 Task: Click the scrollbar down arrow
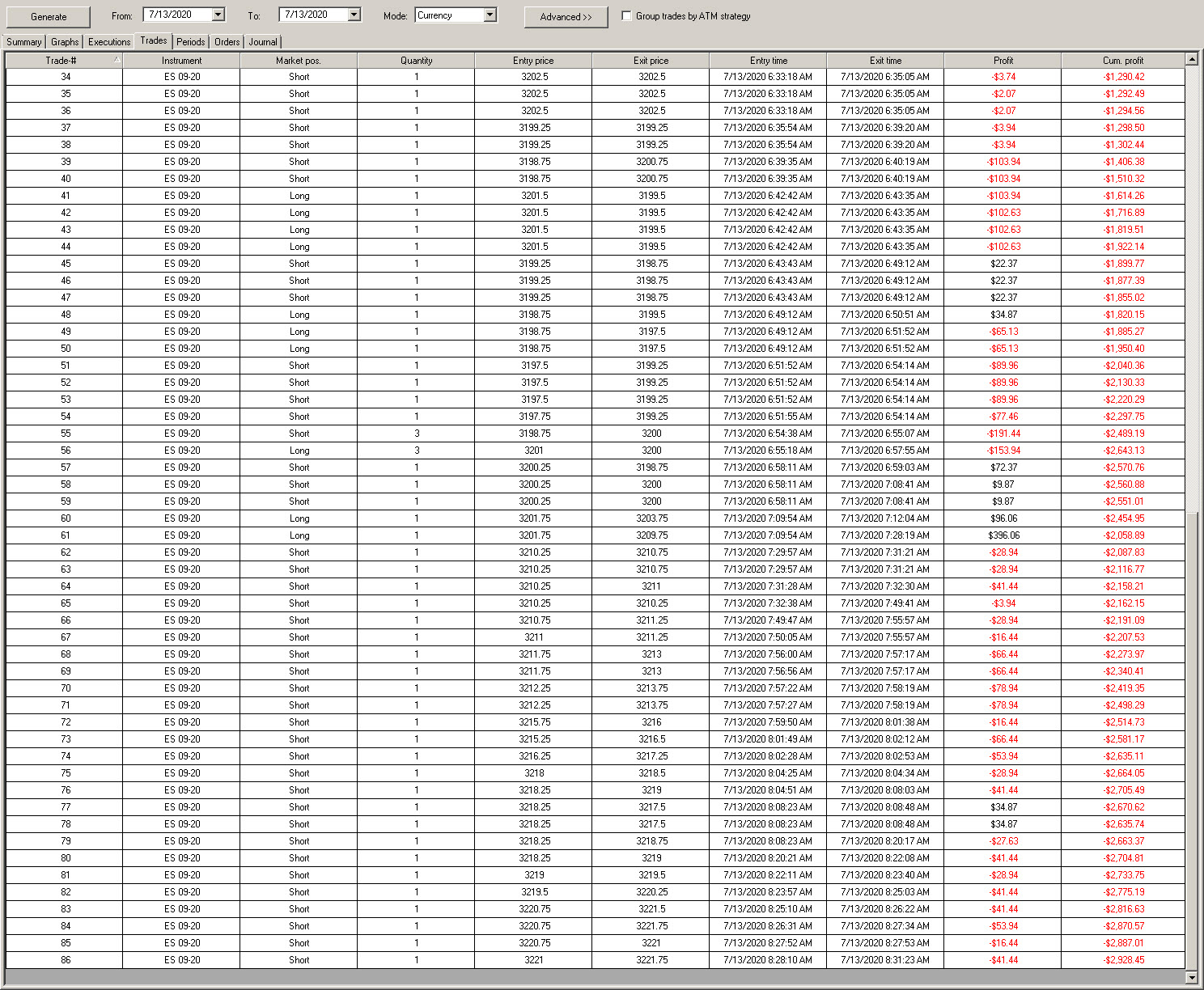tap(1191, 977)
